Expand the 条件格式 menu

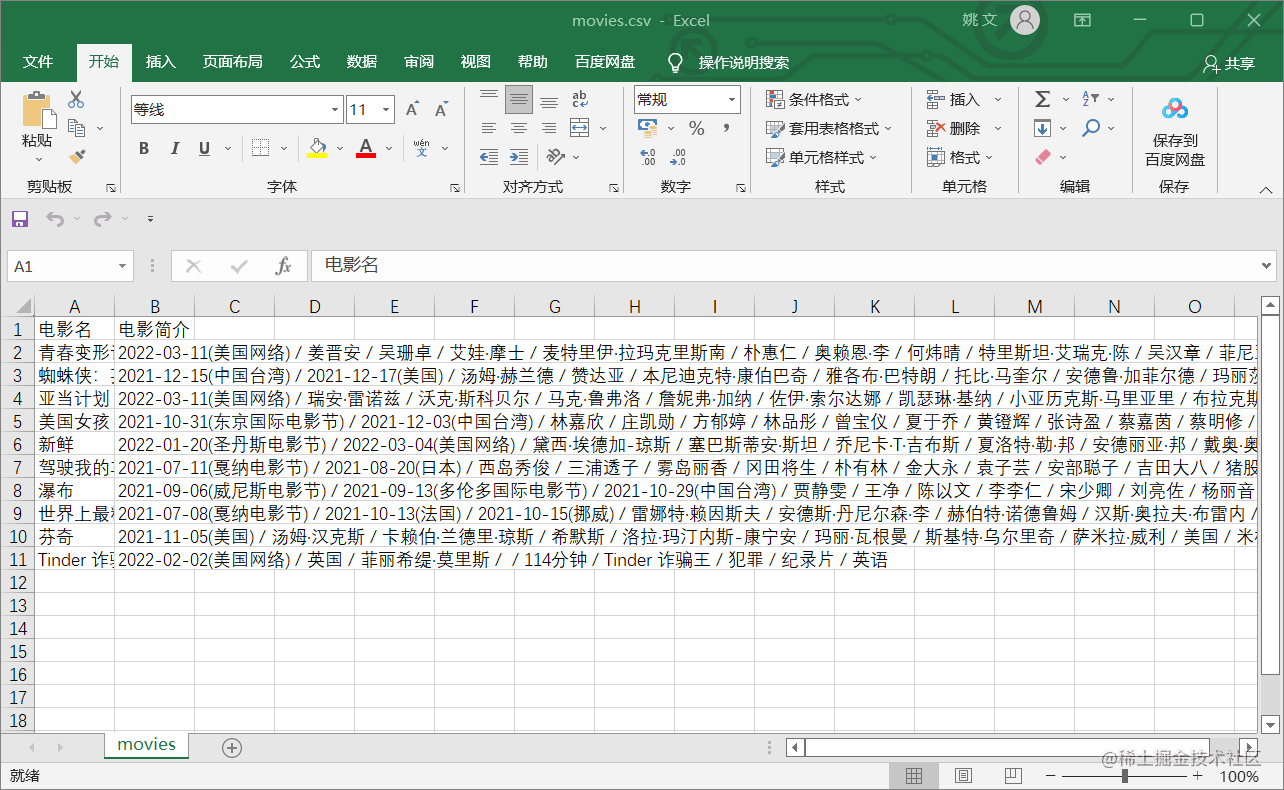(x=814, y=99)
